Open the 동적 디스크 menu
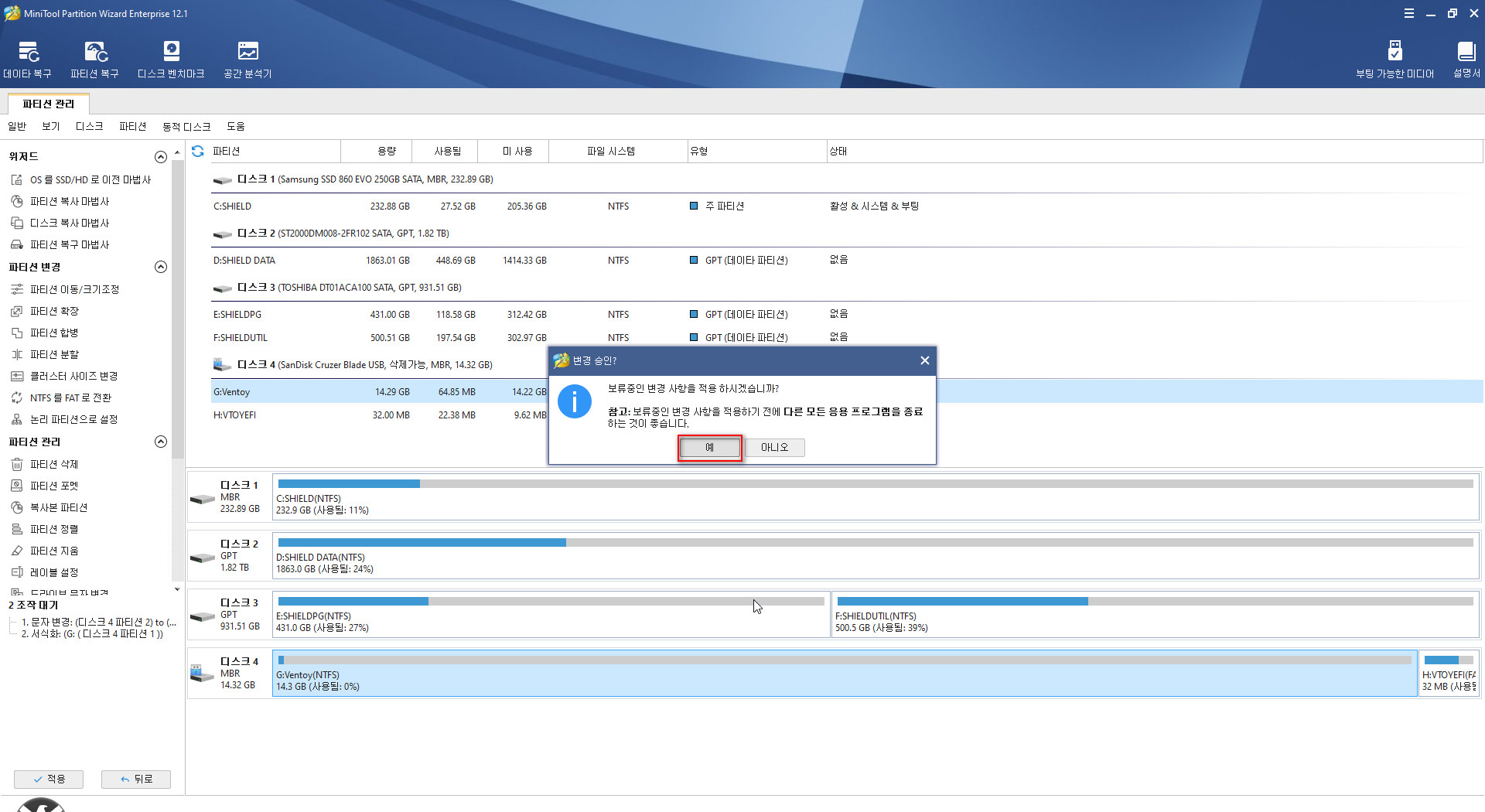This screenshot has width=1485, height=812. (x=186, y=126)
